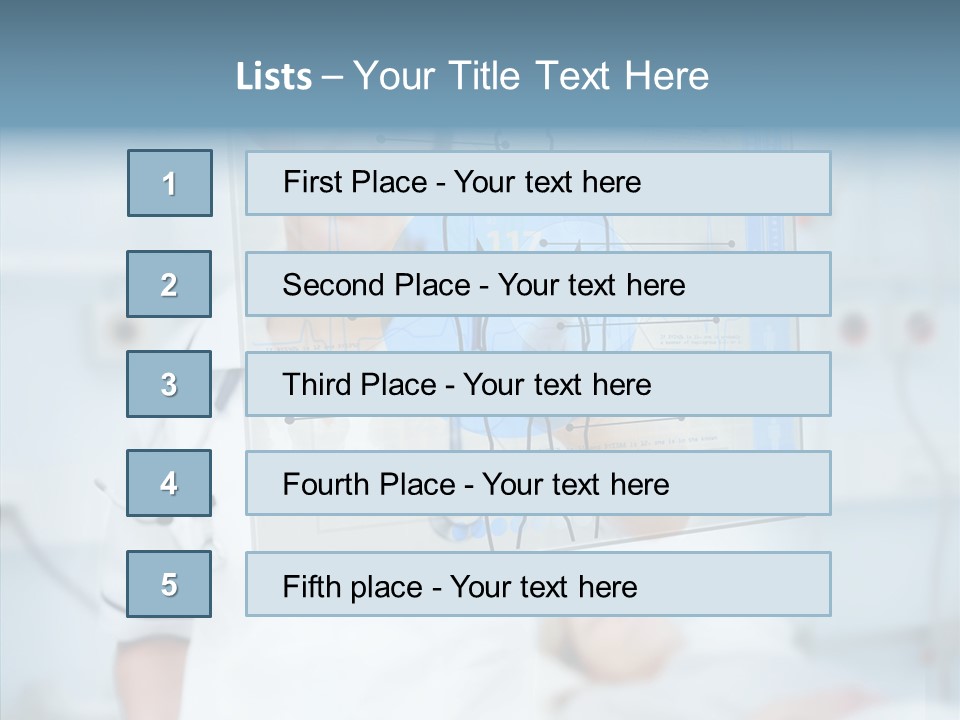Click the number 5 box
This screenshot has width=960, height=720.
(170, 584)
